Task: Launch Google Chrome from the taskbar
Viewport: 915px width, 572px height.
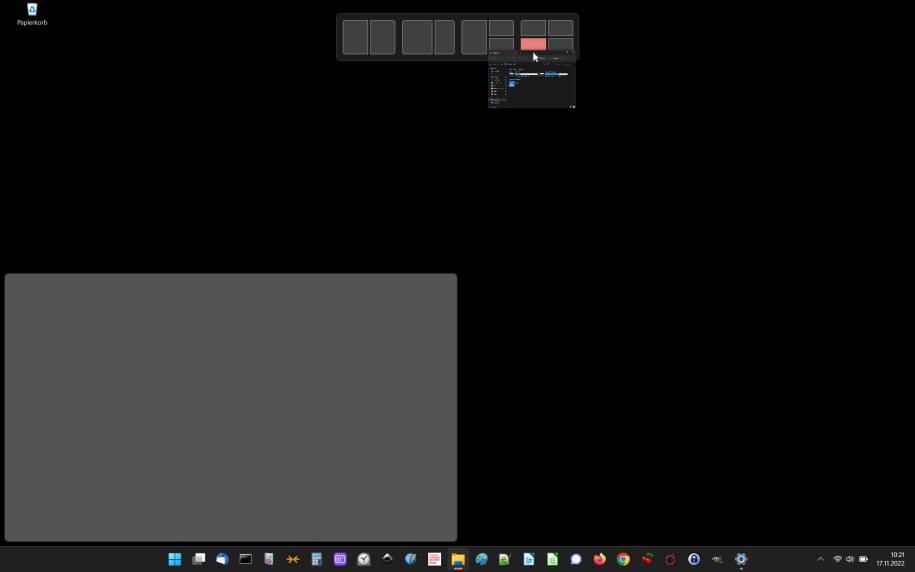Action: (623, 559)
